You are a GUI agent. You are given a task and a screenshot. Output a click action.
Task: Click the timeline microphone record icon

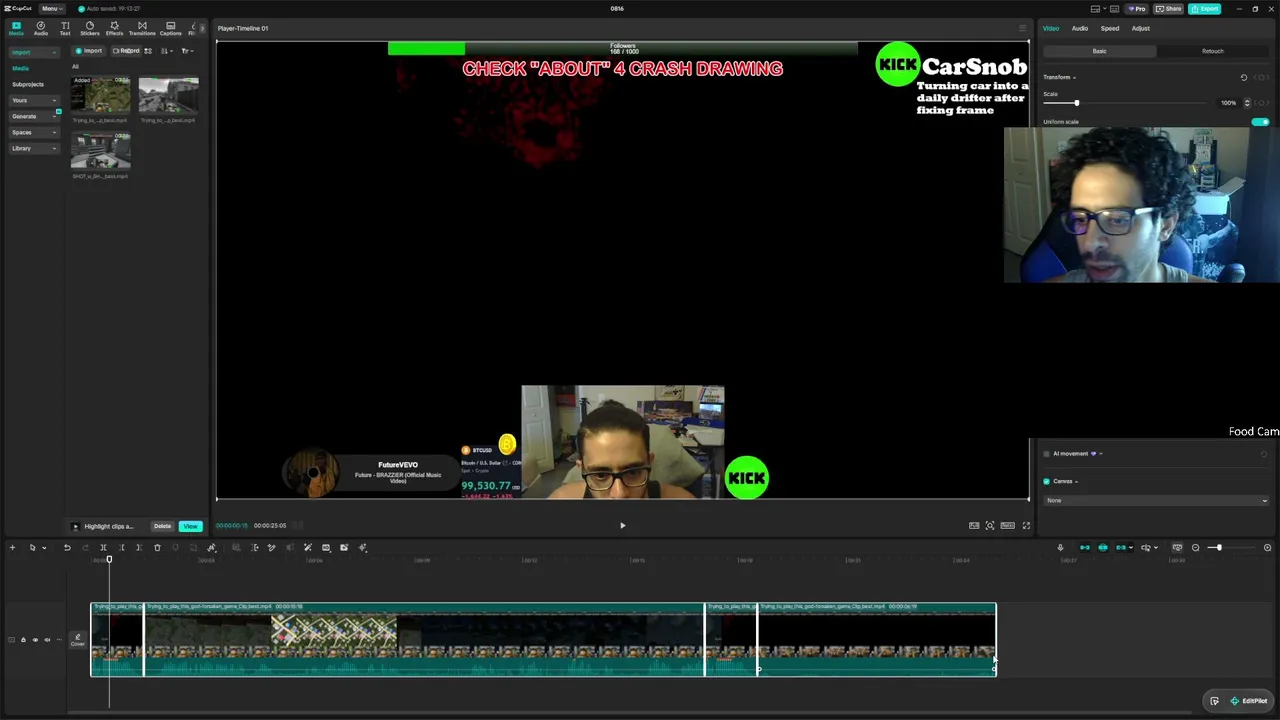(1060, 548)
